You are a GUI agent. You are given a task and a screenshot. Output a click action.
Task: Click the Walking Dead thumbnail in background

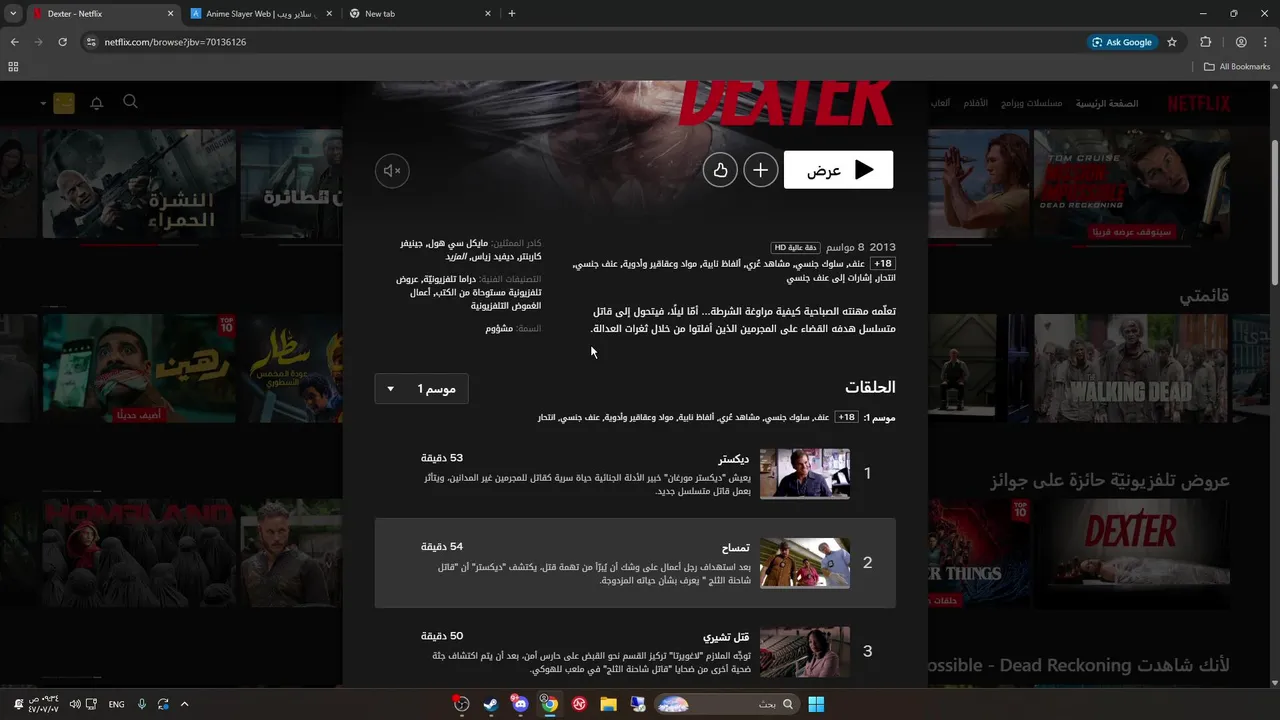pos(1131,367)
